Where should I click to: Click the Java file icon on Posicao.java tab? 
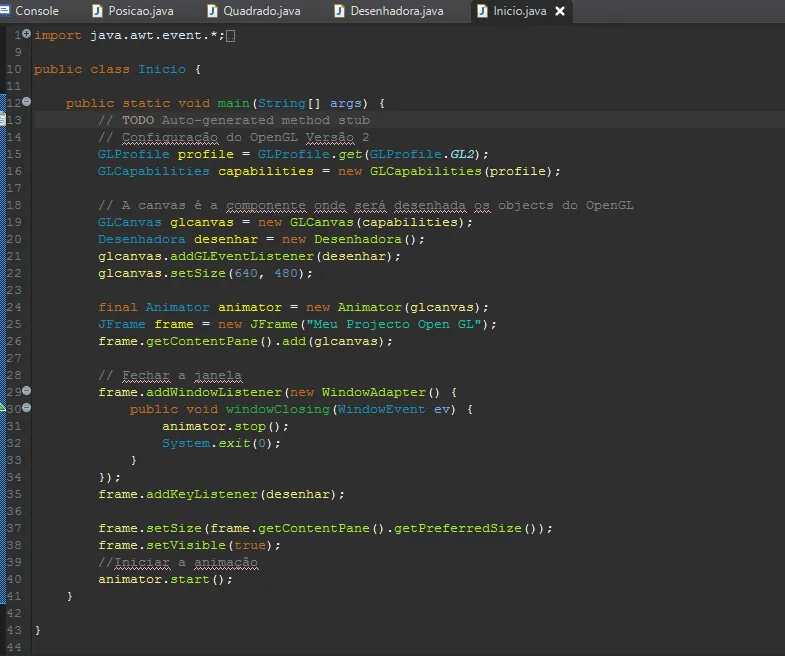(98, 11)
